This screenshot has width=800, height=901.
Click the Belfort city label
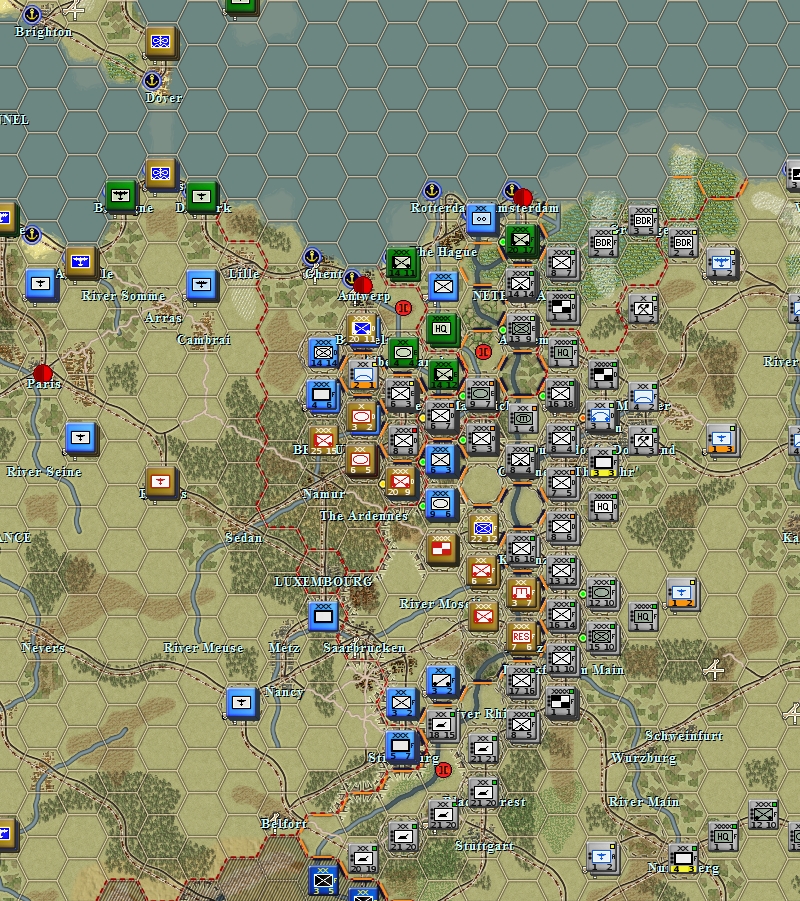pos(284,823)
